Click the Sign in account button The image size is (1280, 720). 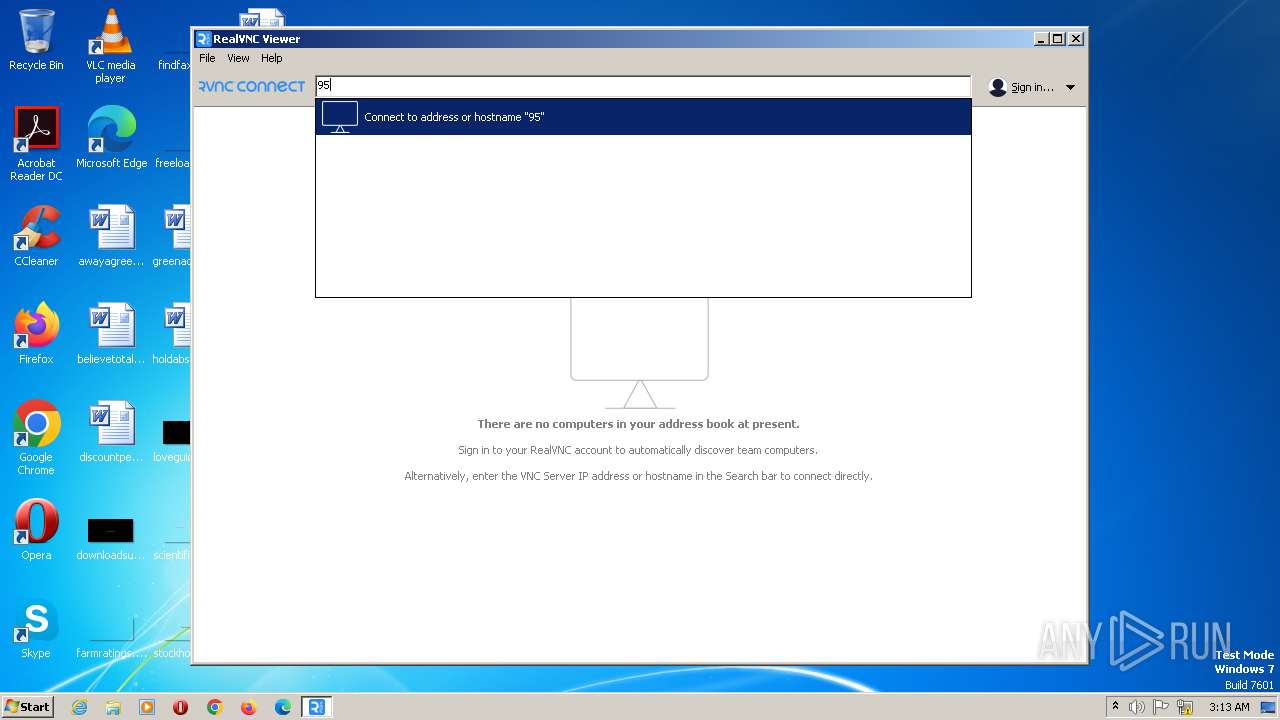click(1032, 87)
